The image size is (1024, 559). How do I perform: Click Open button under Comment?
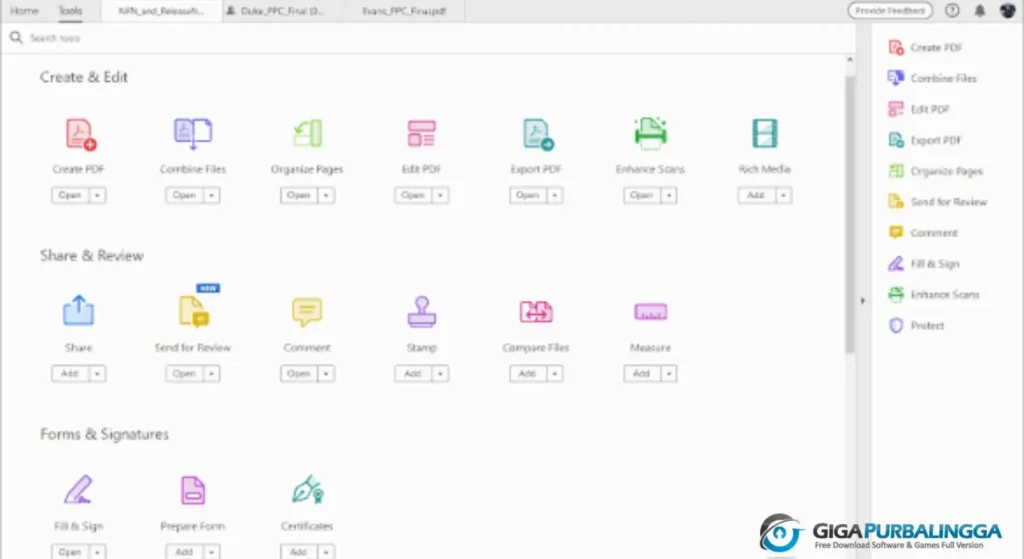coord(298,374)
